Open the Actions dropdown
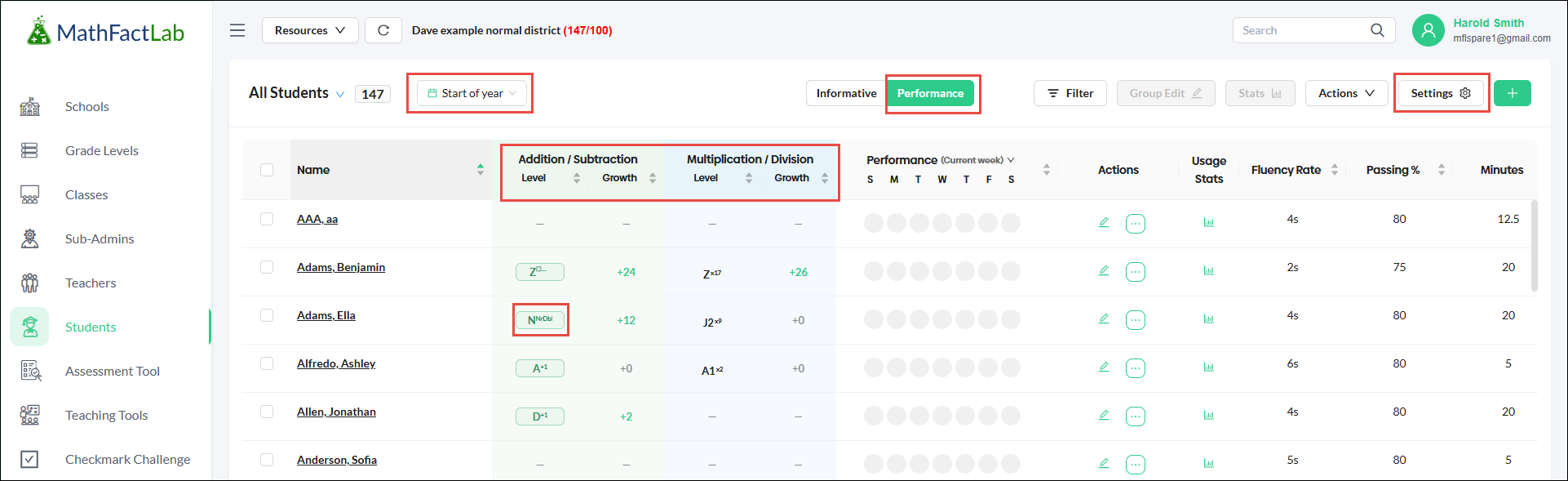 point(1346,93)
